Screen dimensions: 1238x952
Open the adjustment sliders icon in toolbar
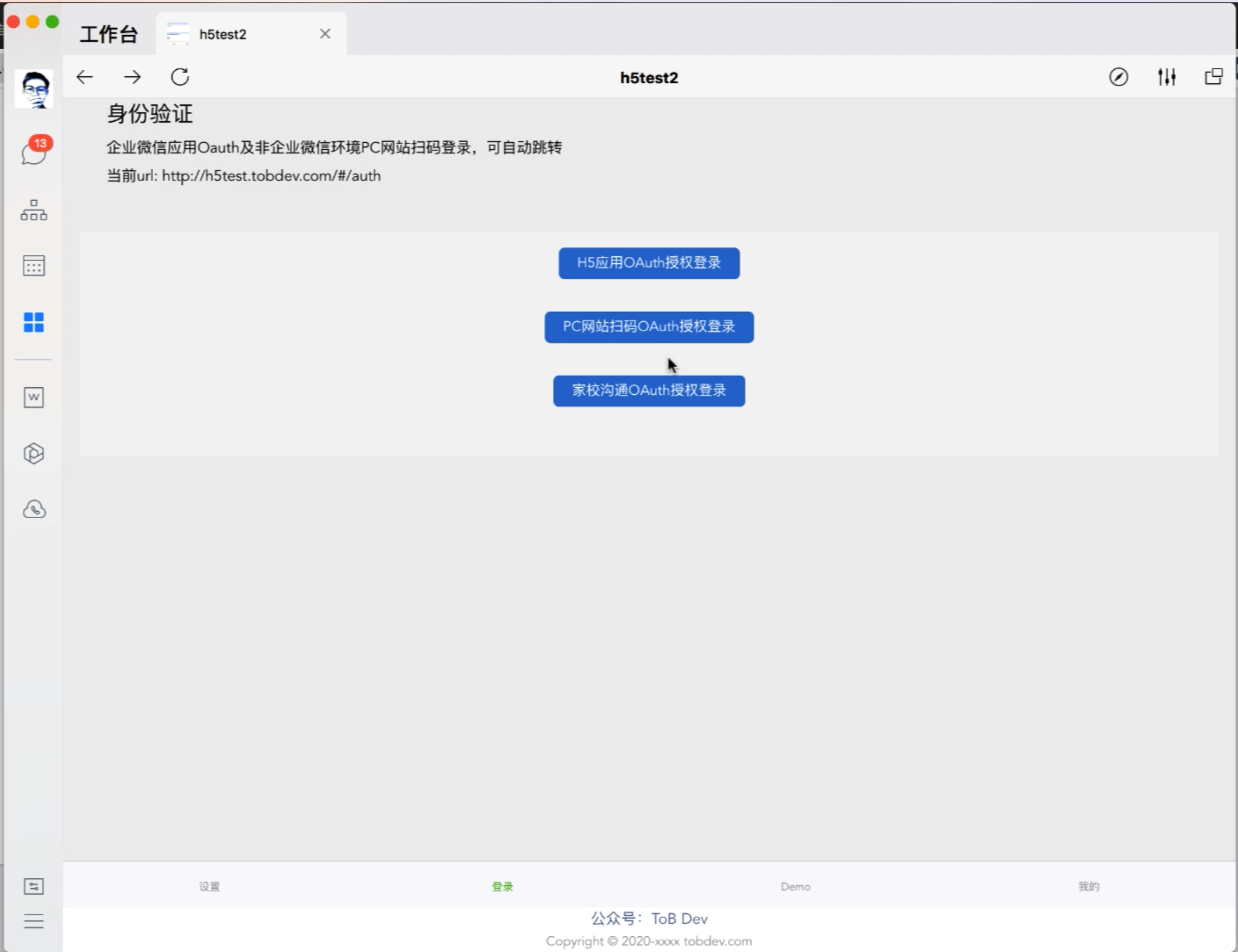[x=1167, y=77]
